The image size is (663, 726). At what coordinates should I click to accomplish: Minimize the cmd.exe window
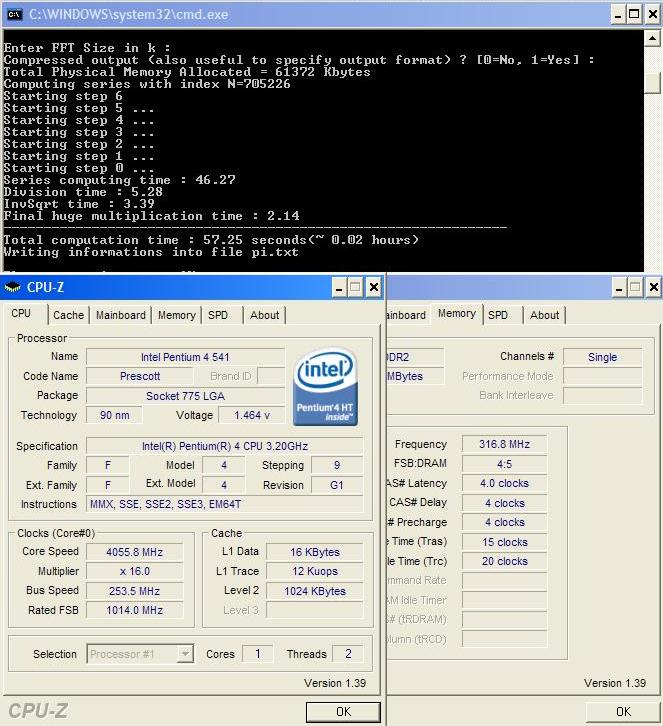(618, 15)
